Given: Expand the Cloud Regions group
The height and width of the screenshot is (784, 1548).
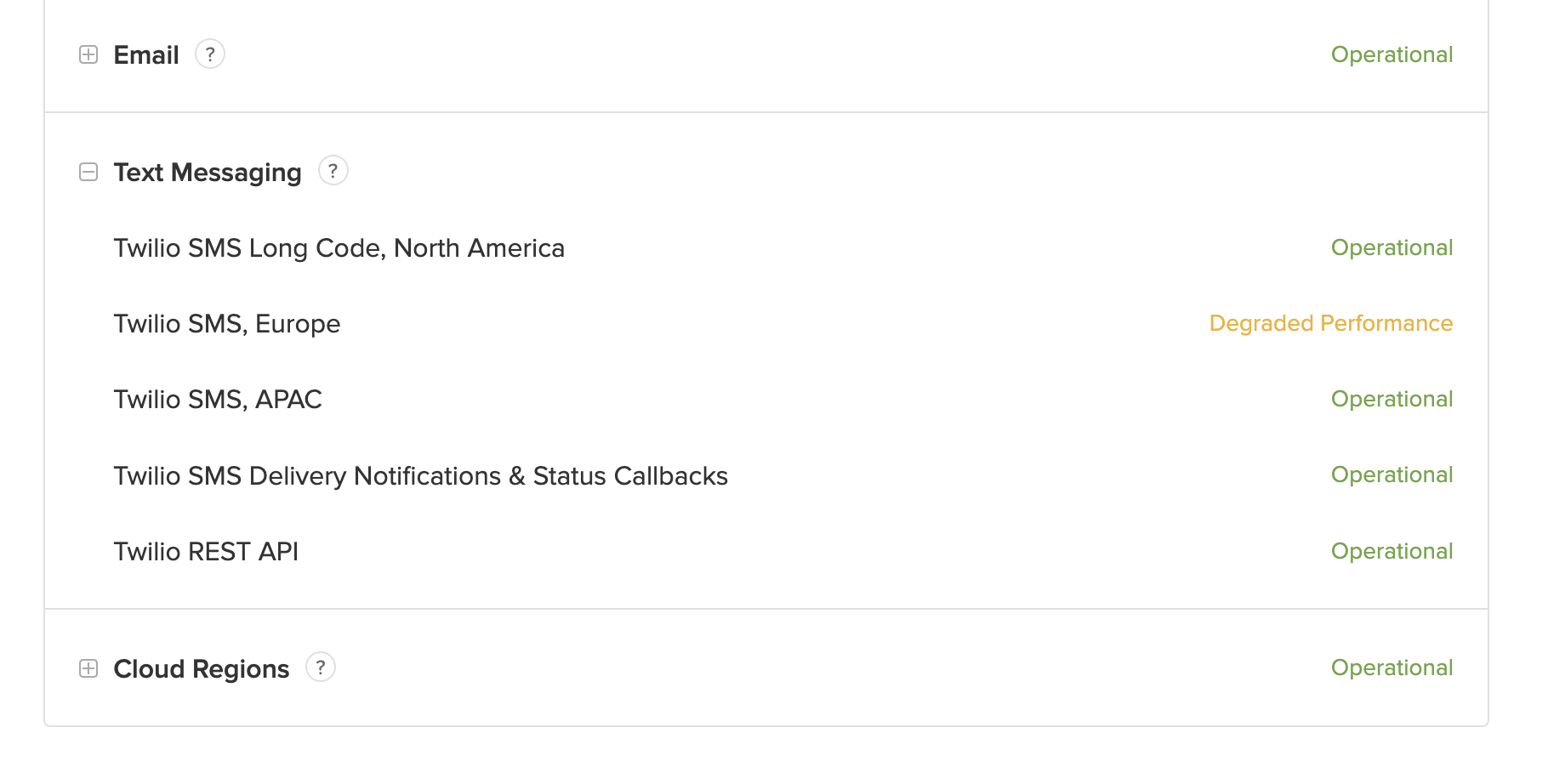Looking at the screenshot, I should pos(88,668).
